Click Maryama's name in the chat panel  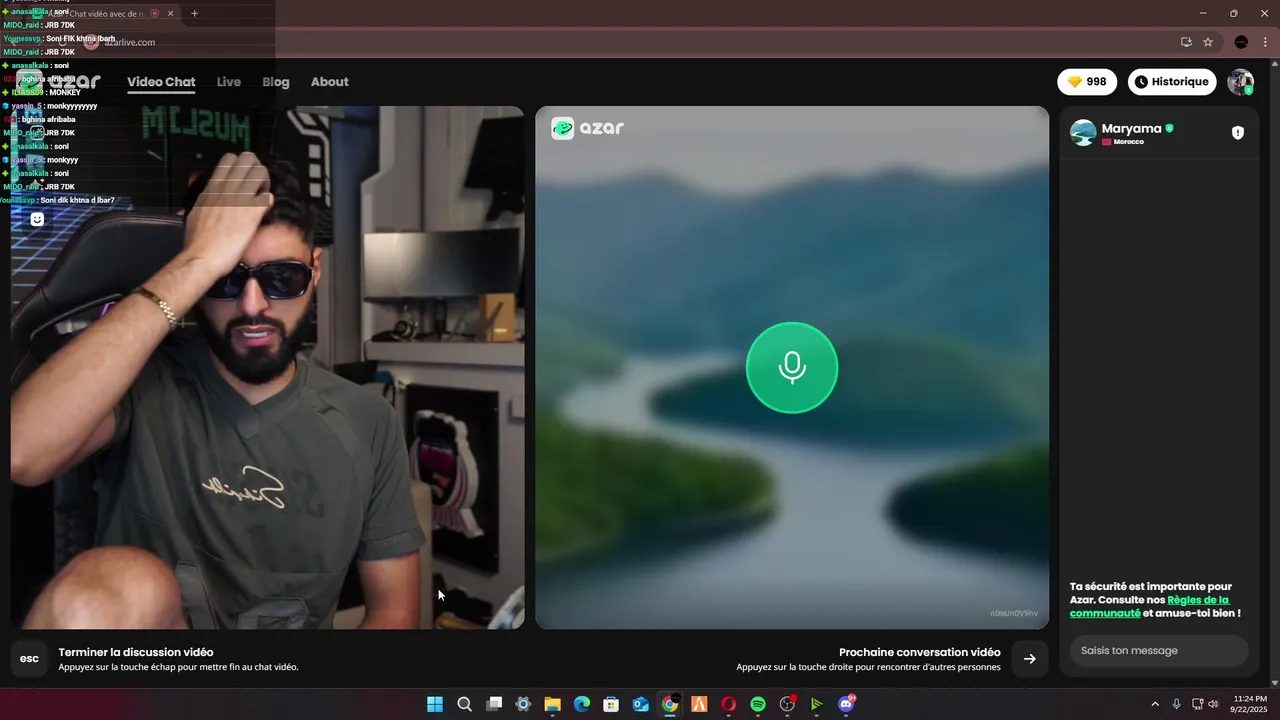coord(1131,128)
